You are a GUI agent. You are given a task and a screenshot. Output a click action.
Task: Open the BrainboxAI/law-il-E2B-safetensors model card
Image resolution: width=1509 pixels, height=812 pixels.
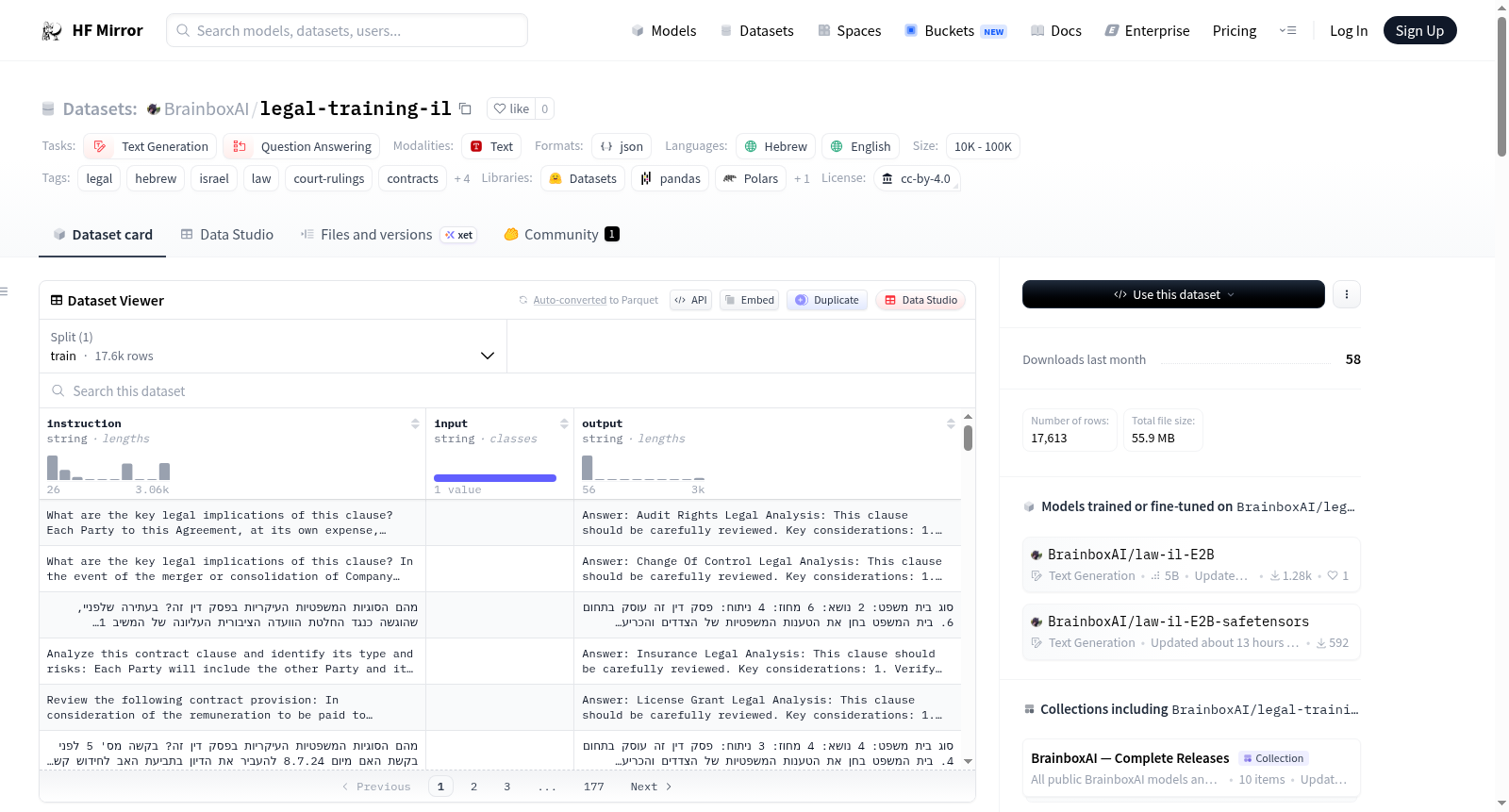[x=1191, y=631]
